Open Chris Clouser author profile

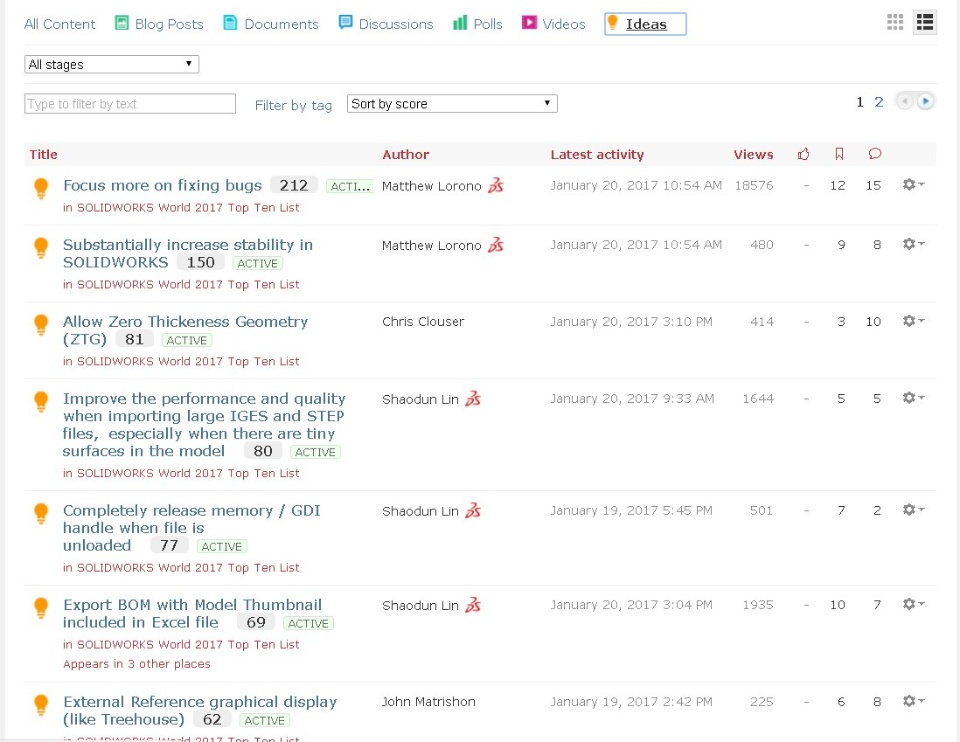423,321
